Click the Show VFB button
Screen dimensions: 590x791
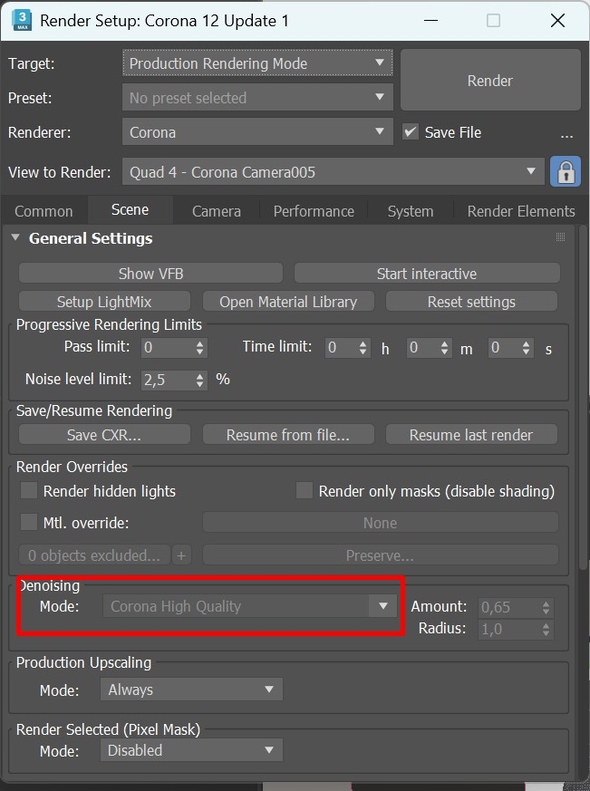(151, 273)
